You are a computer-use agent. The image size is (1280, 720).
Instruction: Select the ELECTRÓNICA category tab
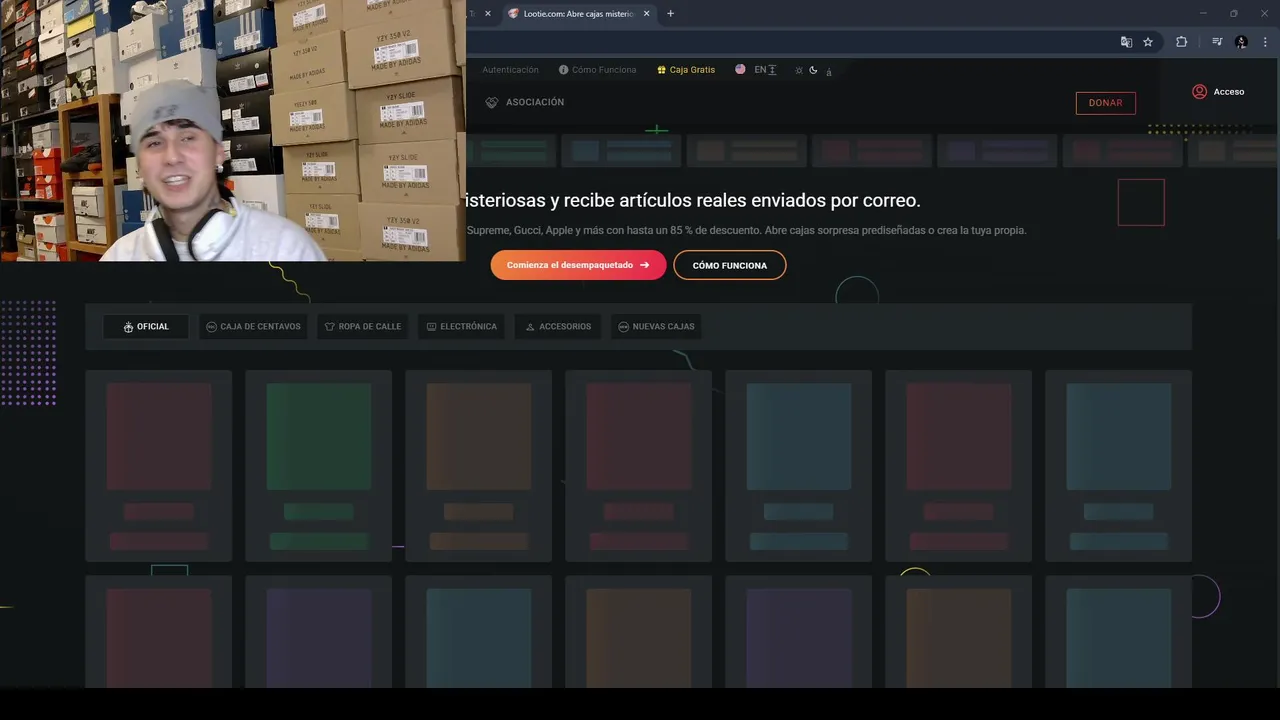click(x=461, y=327)
